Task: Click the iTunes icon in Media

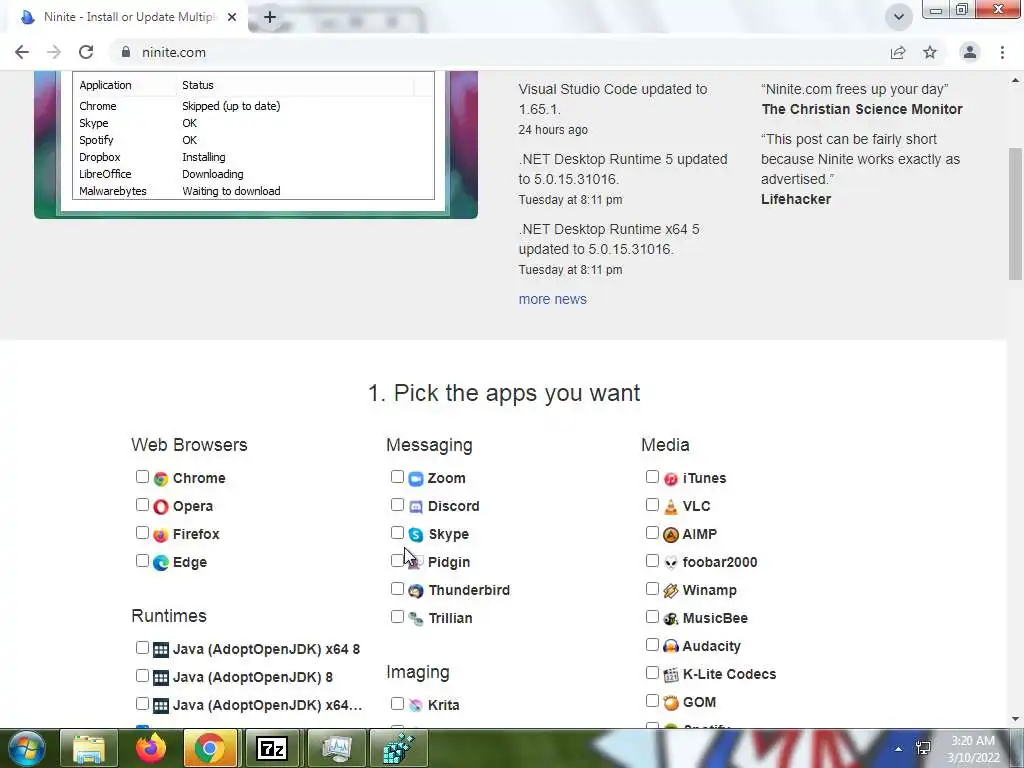Action: coord(671,479)
